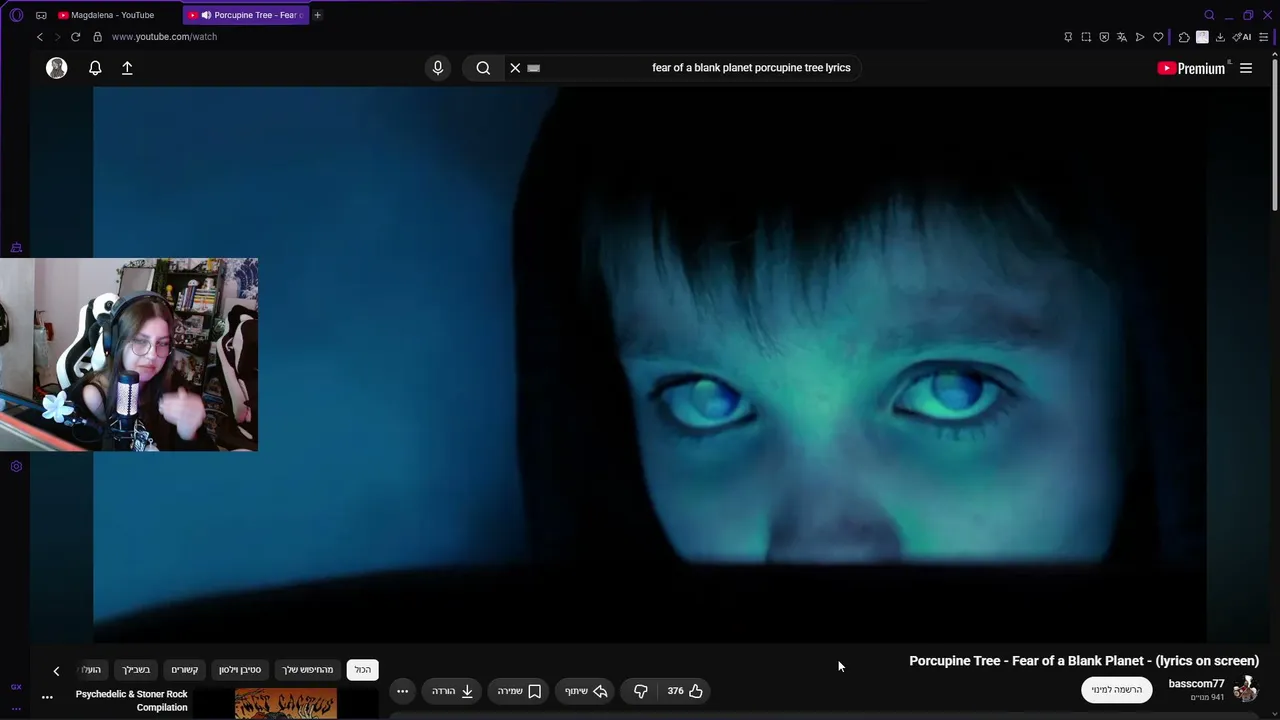Download the video with הורדה button
Image resolution: width=1280 pixels, height=720 pixels.
pos(452,691)
